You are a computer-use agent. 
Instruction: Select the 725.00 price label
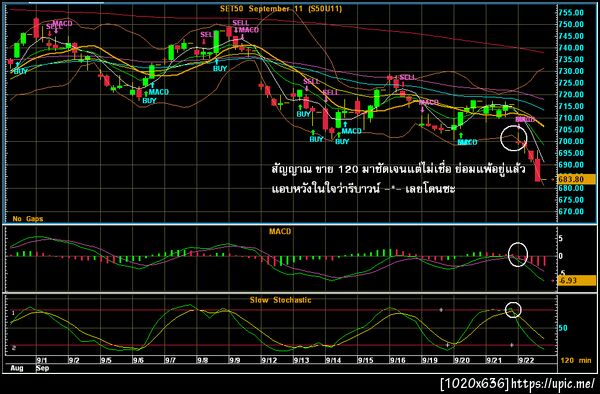(571, 83)
